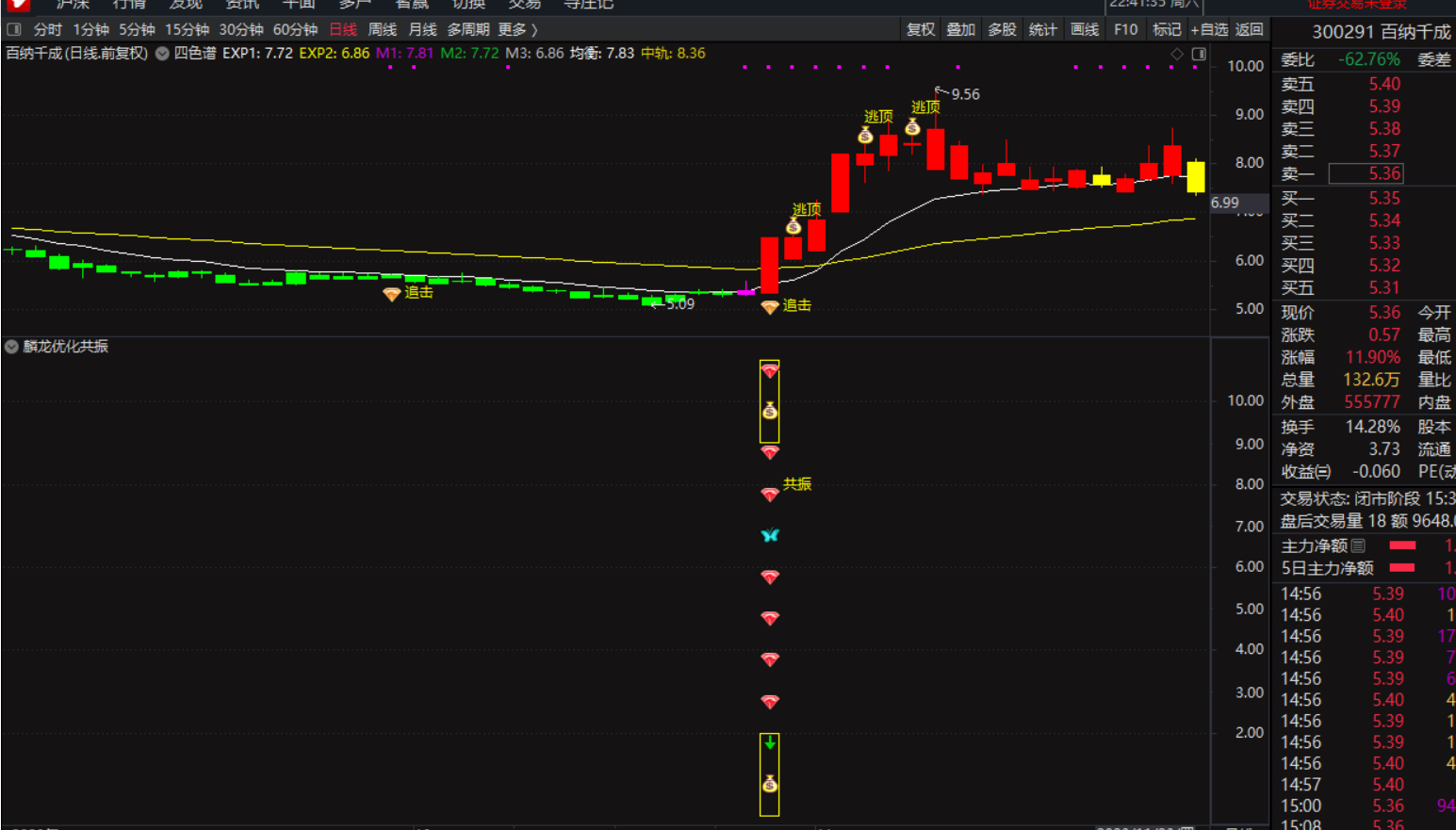
Task: Add stock with +自选 button
Action: coord(1208,29)
